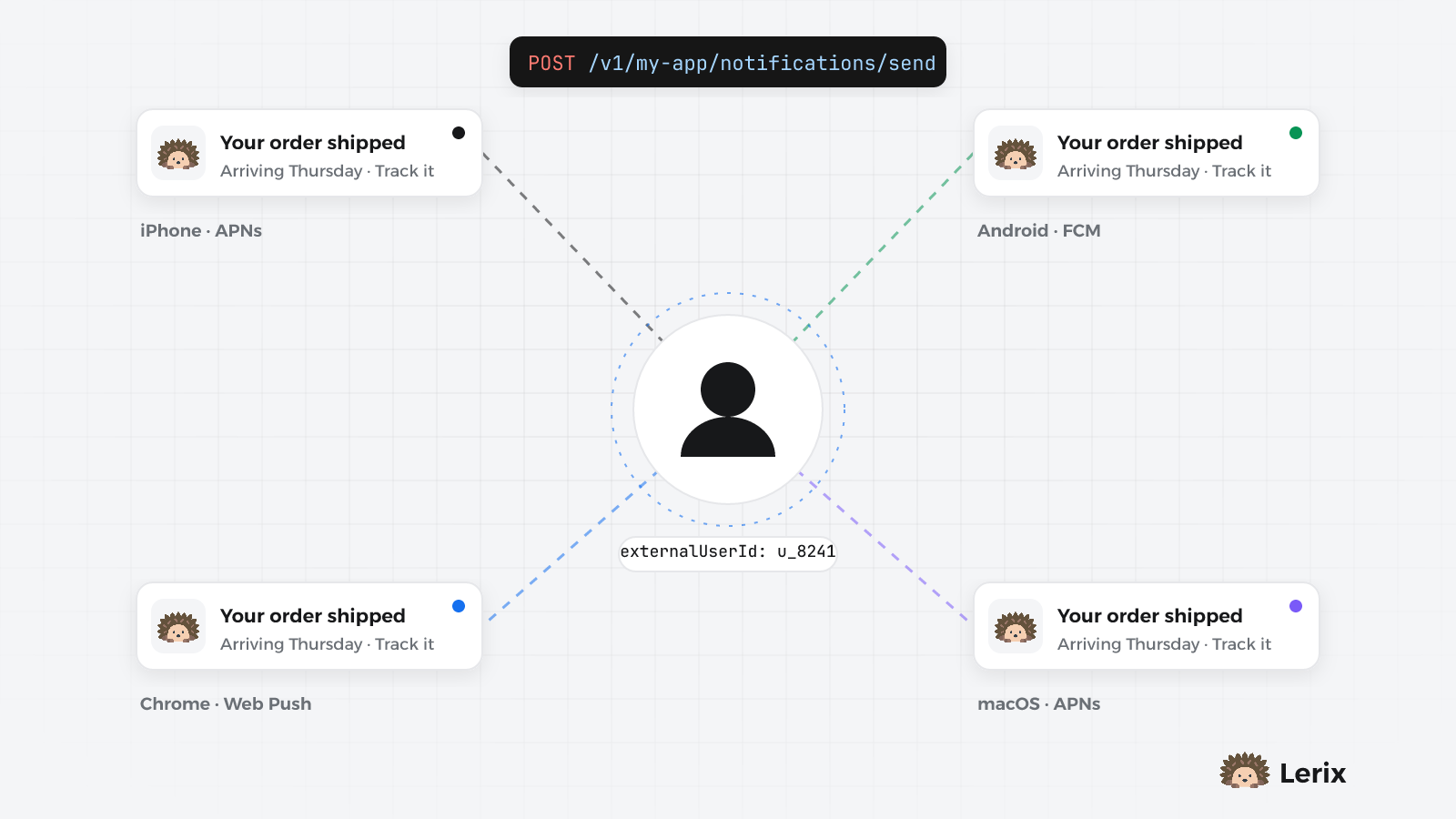Click the hedgehog icon in the macOS notification card

pyautogui.click(x=1016, y=626)
